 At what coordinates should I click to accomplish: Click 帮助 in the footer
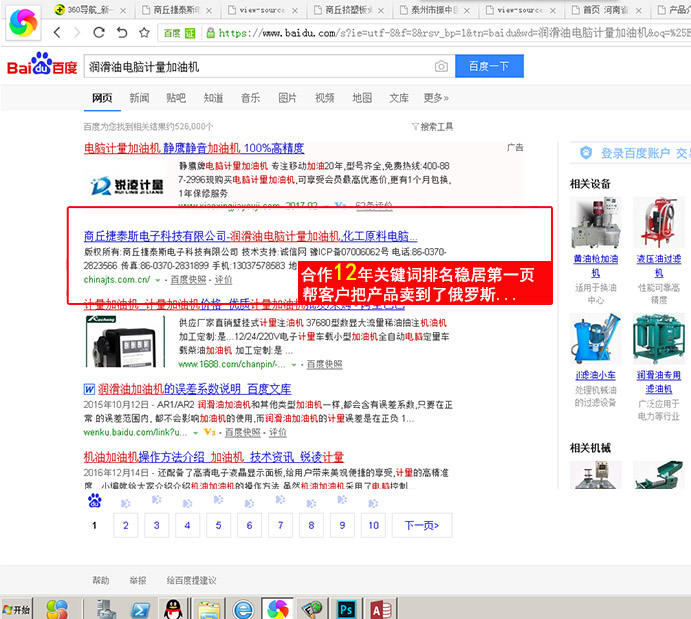tap(100, 580)
